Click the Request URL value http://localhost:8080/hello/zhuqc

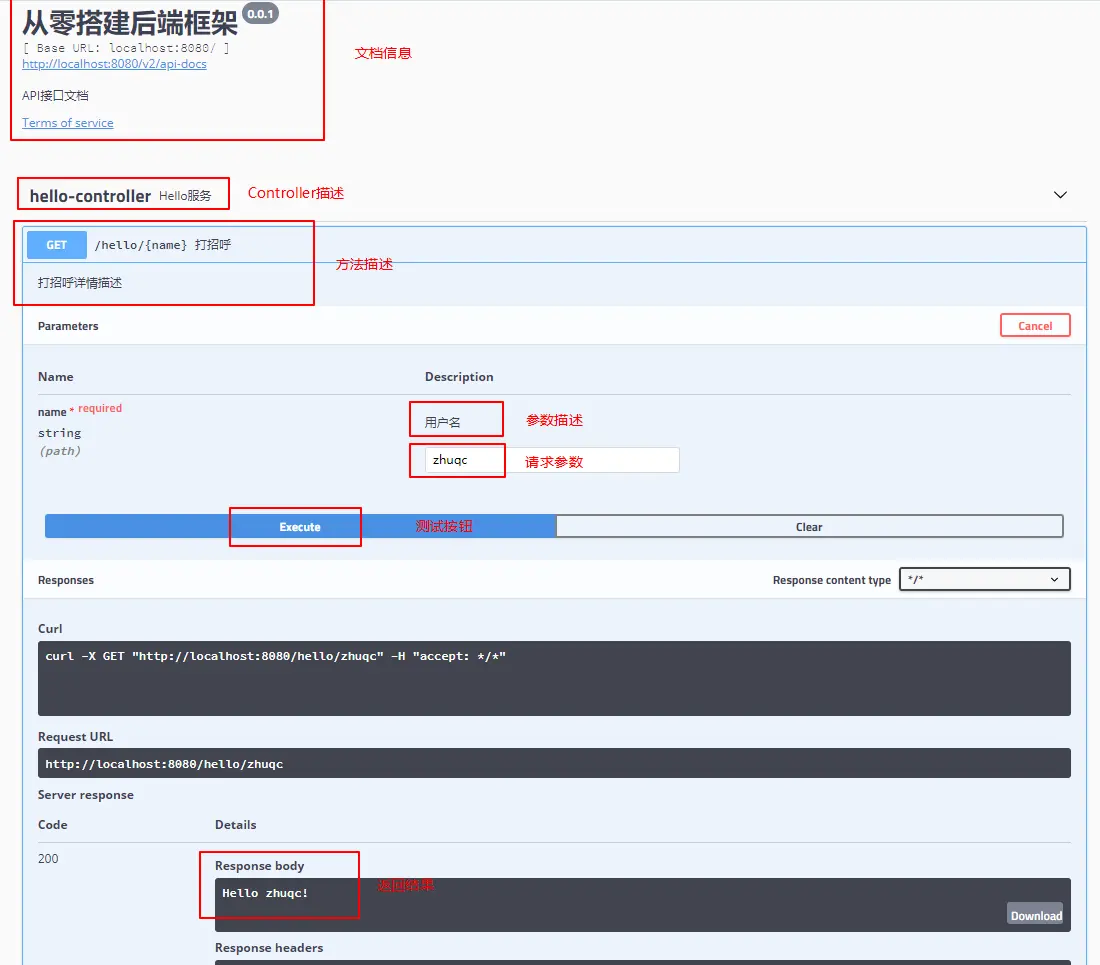click(164, 764)
